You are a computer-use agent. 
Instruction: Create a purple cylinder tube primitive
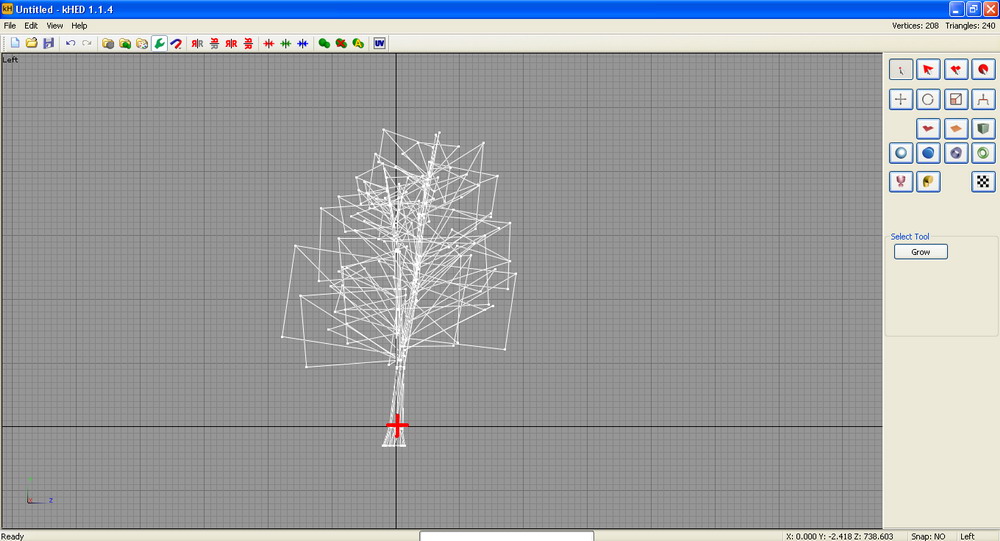pyautogui.click(x=955, y=153)
